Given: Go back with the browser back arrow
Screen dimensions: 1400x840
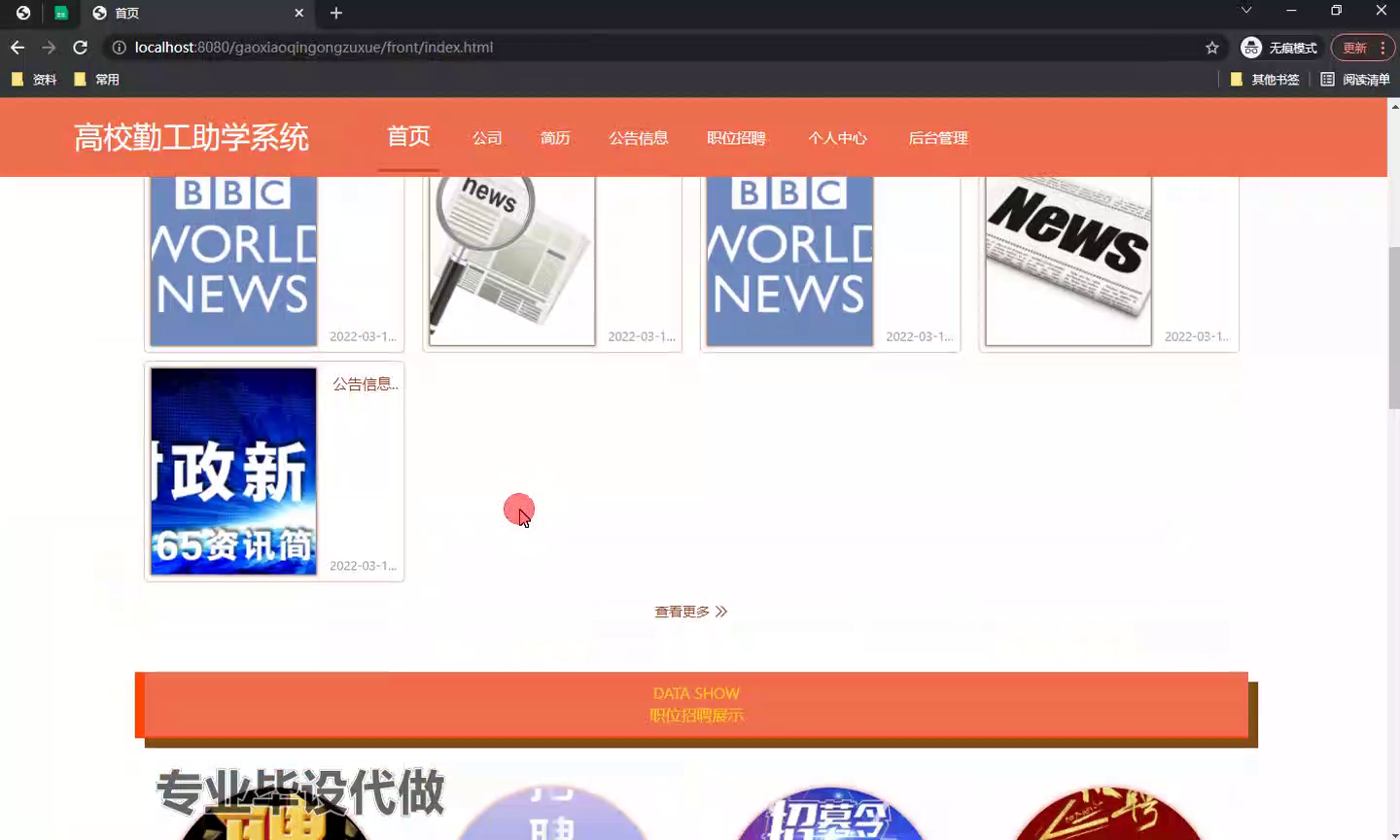Looking at the screenshot, I should 17,48.
